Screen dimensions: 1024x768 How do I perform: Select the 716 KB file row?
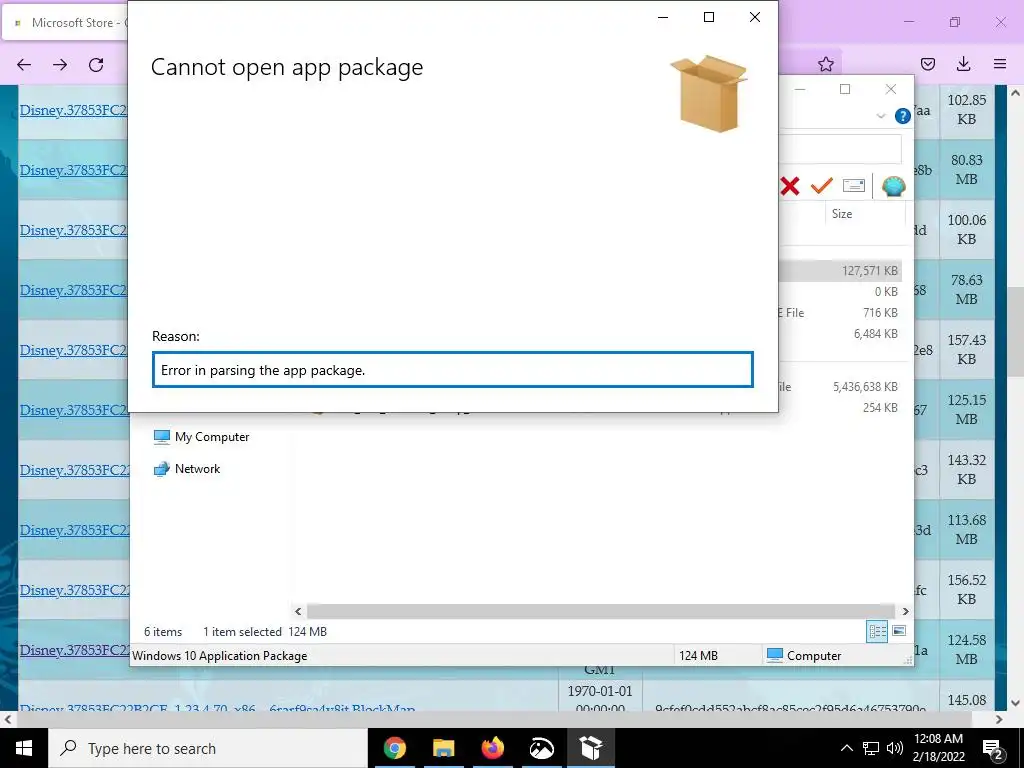840,313
